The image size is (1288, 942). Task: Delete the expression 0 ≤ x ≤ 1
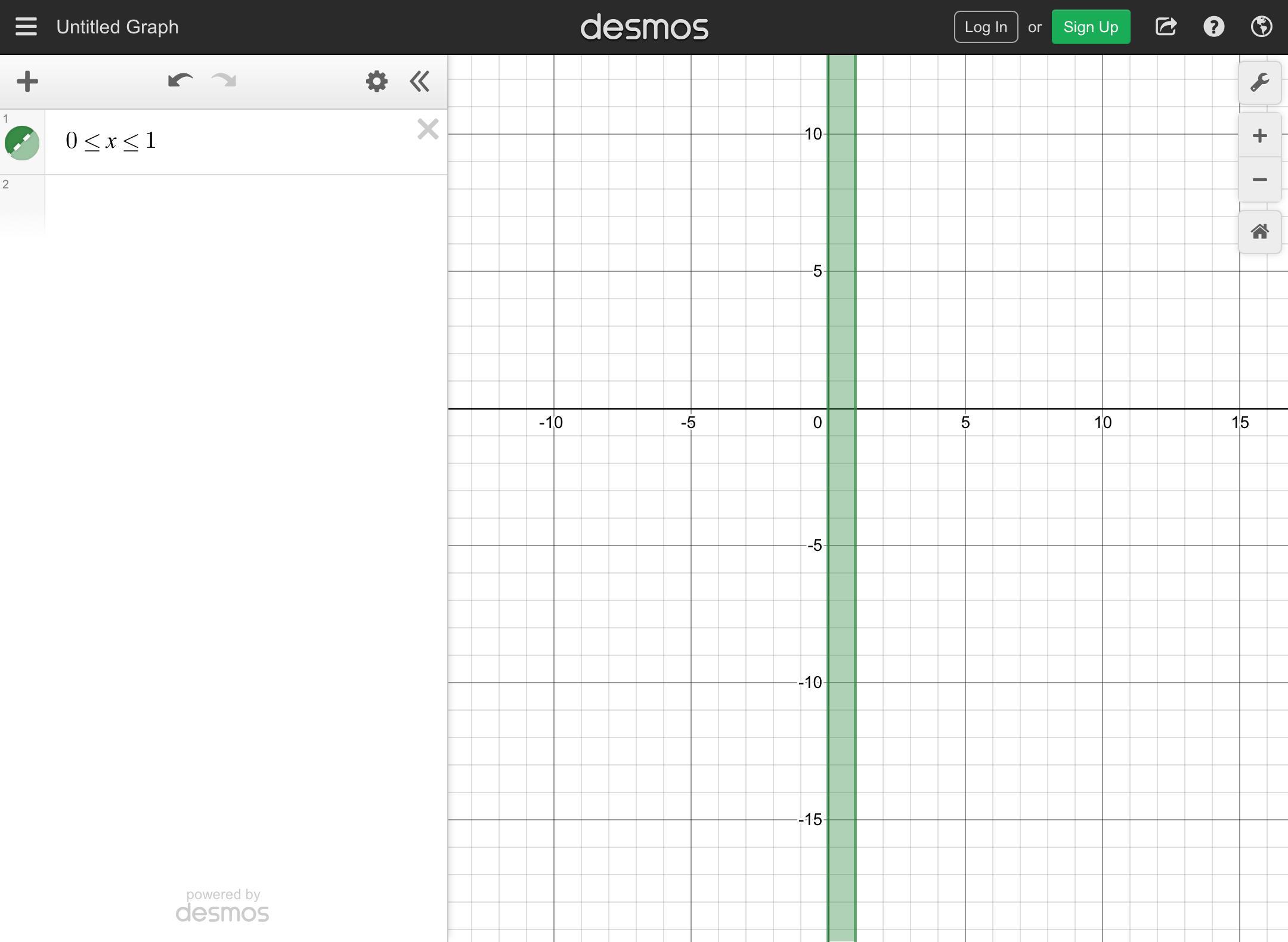coord(428,129)
